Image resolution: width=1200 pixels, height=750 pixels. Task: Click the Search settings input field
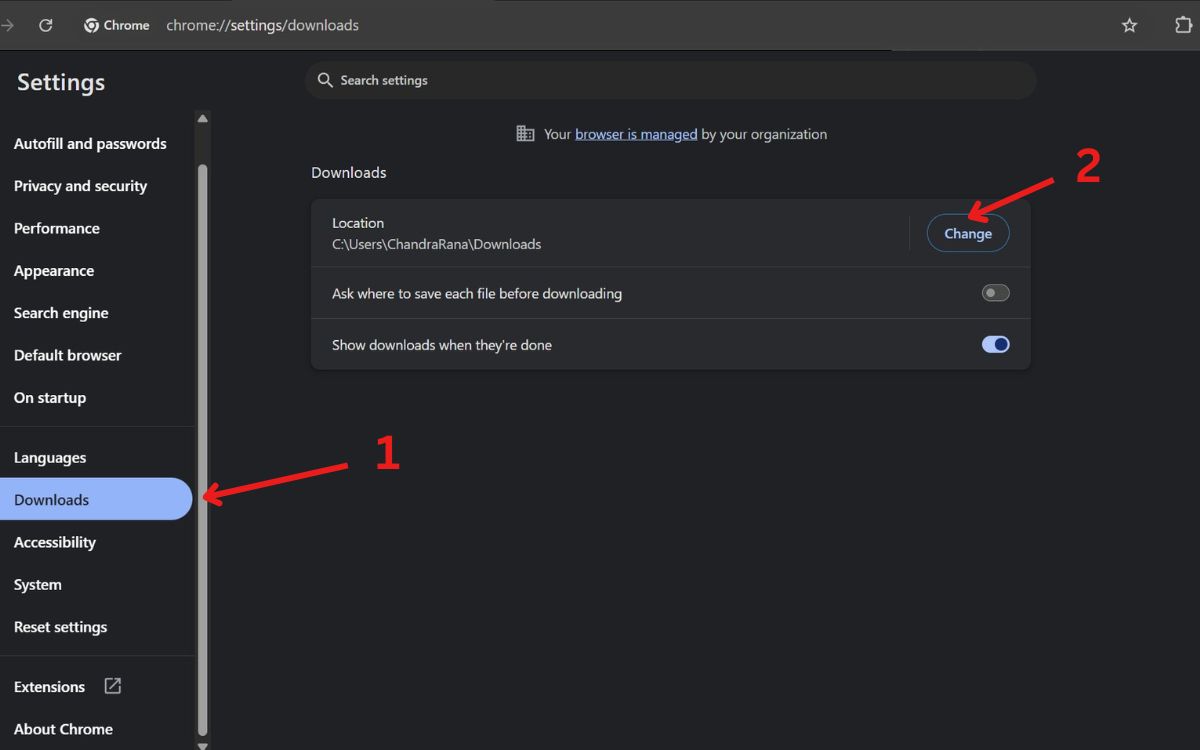click(680, 80)
